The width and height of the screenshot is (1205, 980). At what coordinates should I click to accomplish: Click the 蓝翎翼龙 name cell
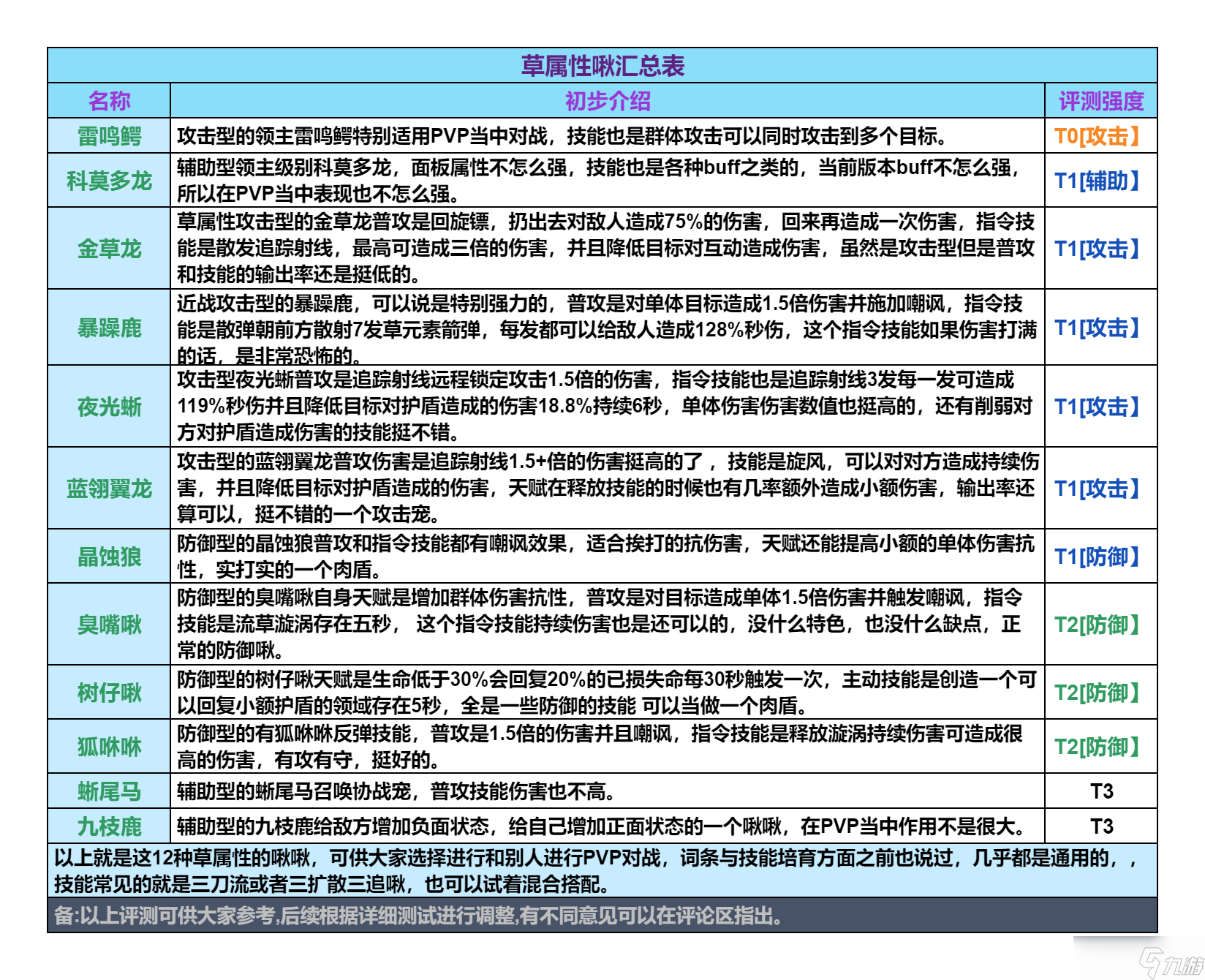(109, 489)
